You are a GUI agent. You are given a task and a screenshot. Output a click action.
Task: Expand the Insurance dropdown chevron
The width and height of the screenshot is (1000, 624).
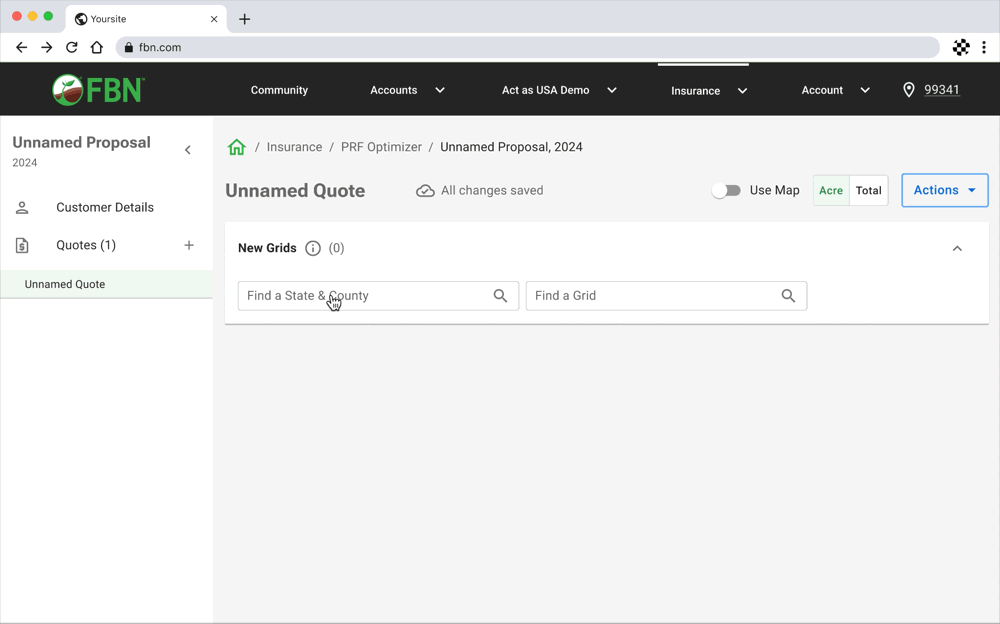pos(742,91)
